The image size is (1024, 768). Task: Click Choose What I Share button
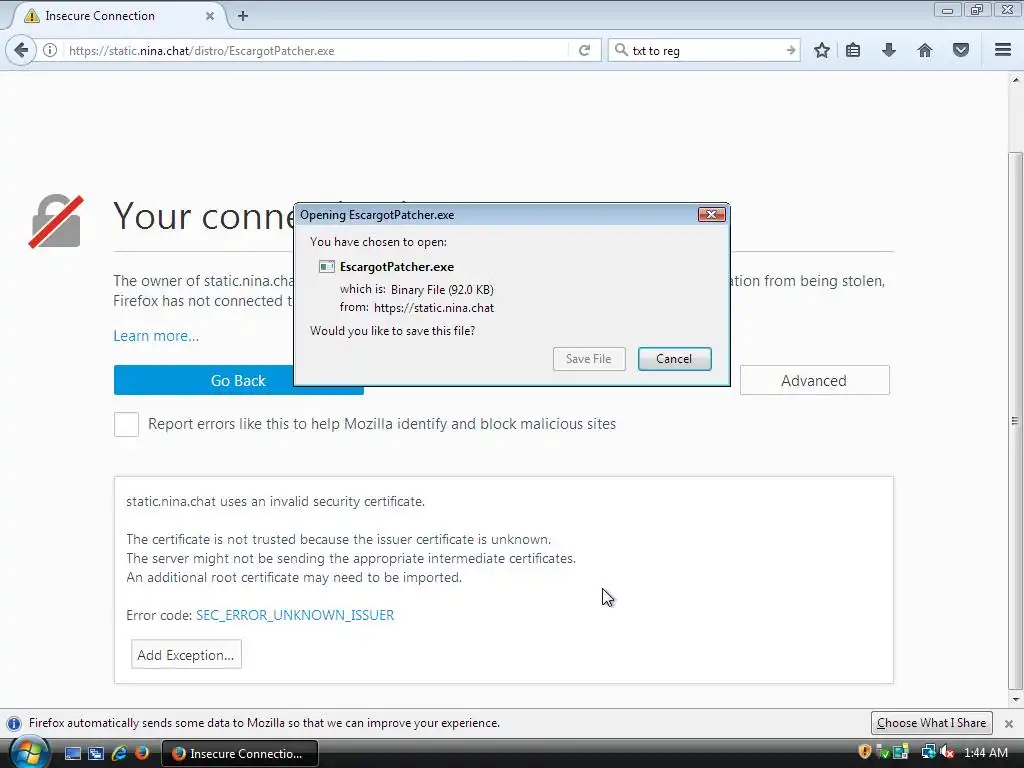[931, 723]
